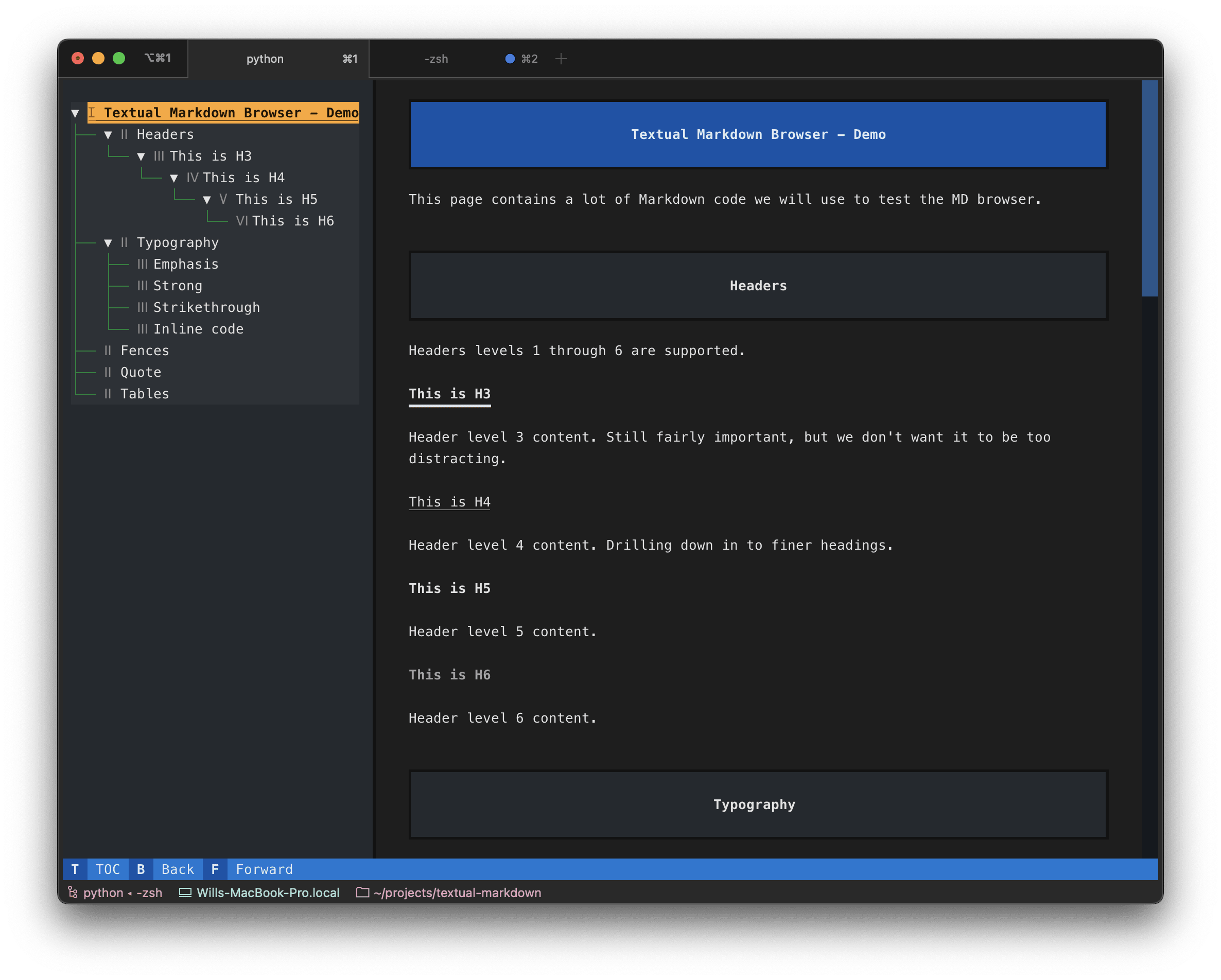Select This is H6 in the TOC tree
Screen dimensions: 1221x980
pyautogui.click(x=293, y=221)
